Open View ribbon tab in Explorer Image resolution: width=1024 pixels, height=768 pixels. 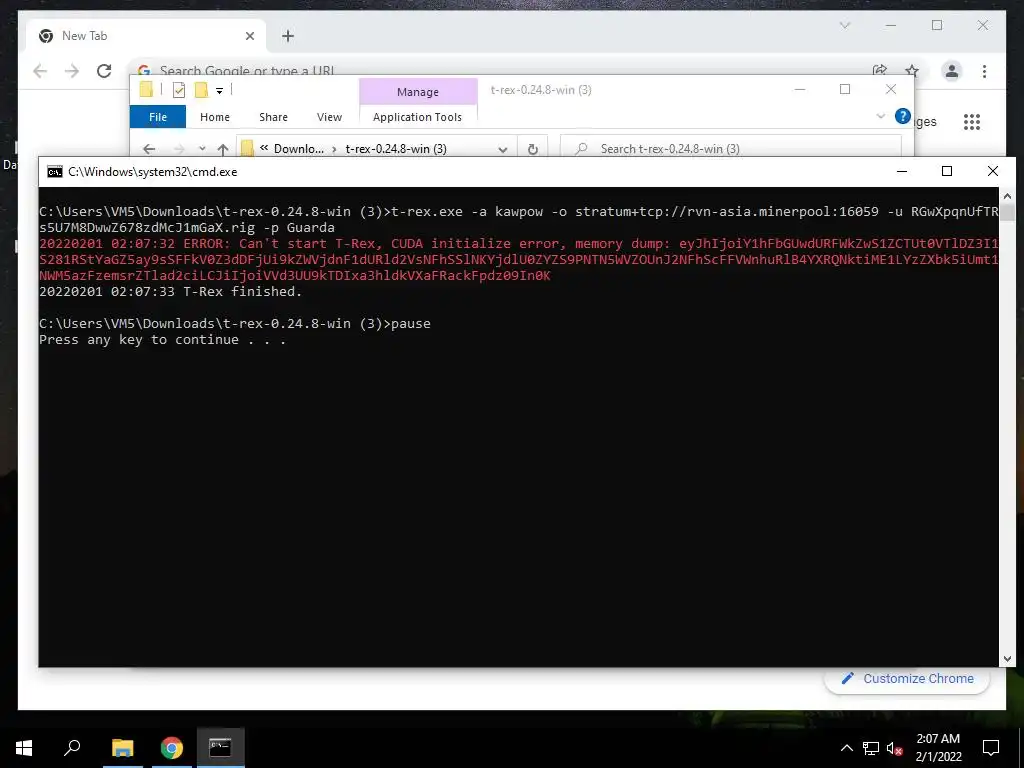pyautogui.click(x=329, y=117)
